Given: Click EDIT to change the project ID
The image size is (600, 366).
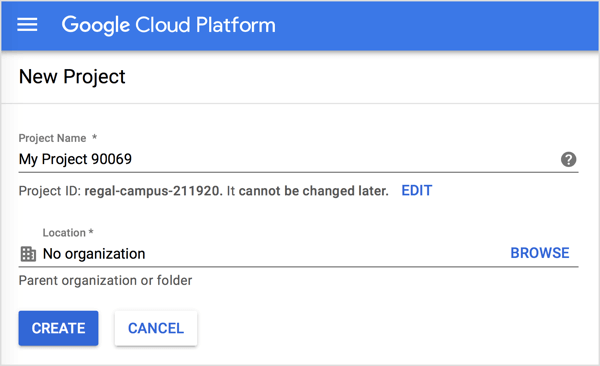Looking at the screenshot, I should coord(417,191).
